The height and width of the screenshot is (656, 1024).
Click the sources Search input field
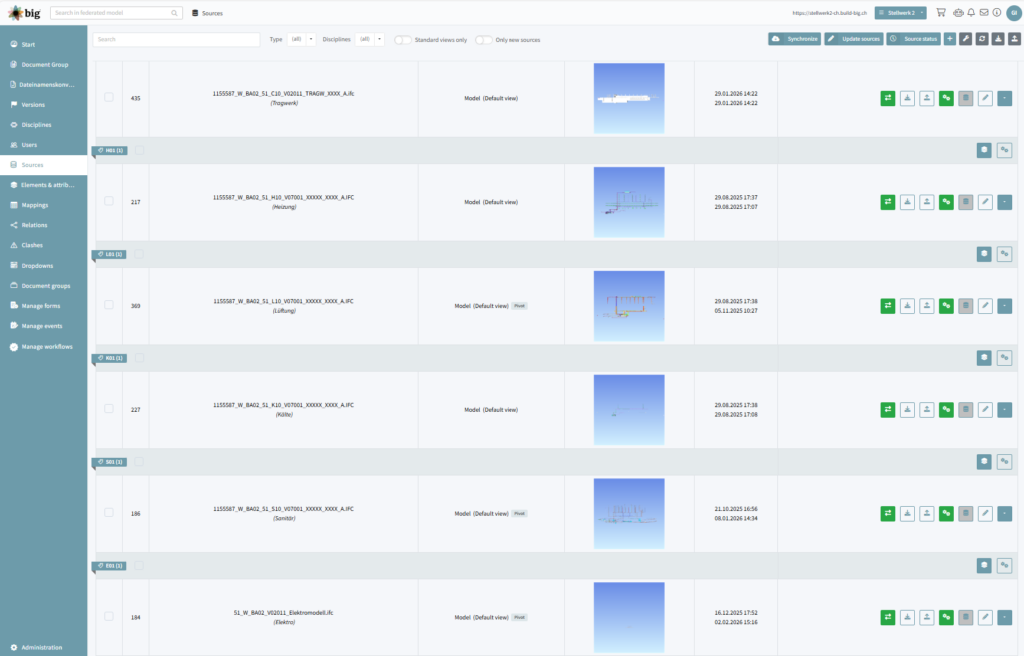pyautogui.click(x=176, y=39)
